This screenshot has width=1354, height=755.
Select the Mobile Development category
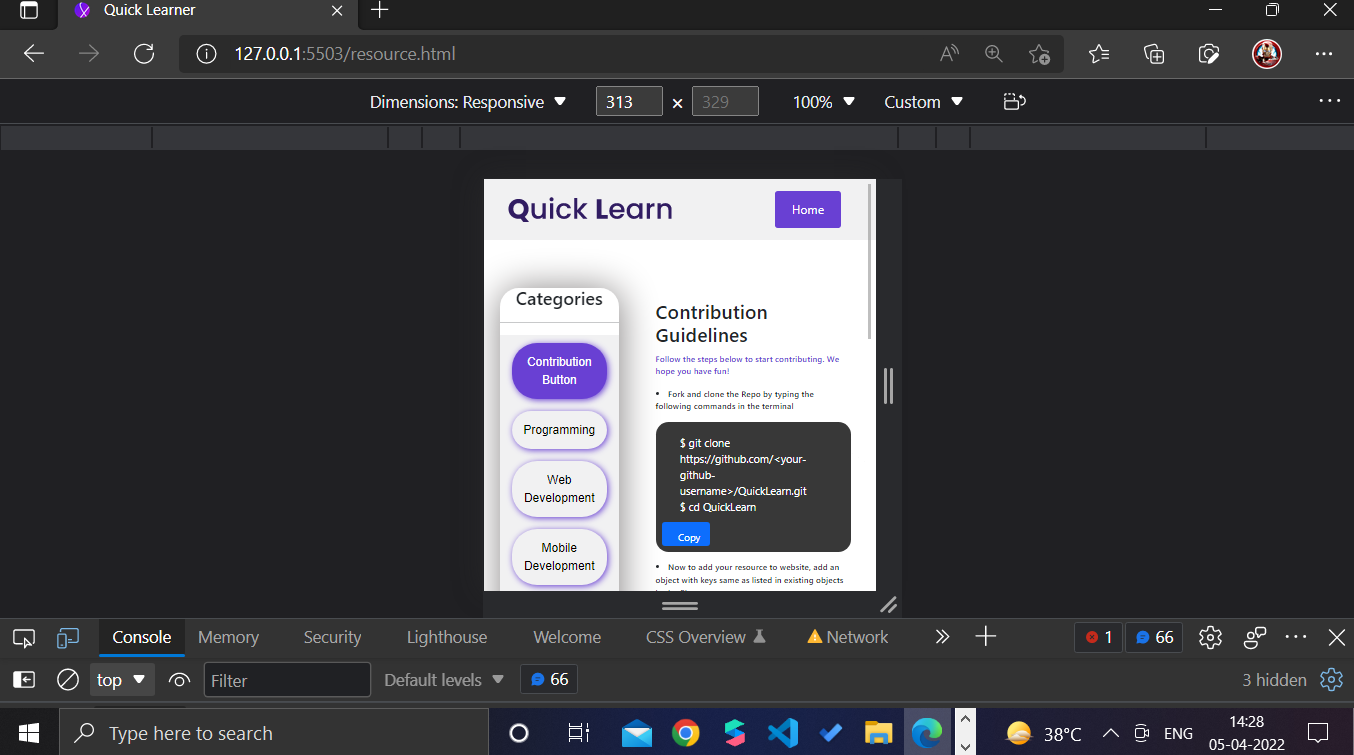(x=559, y=557)
